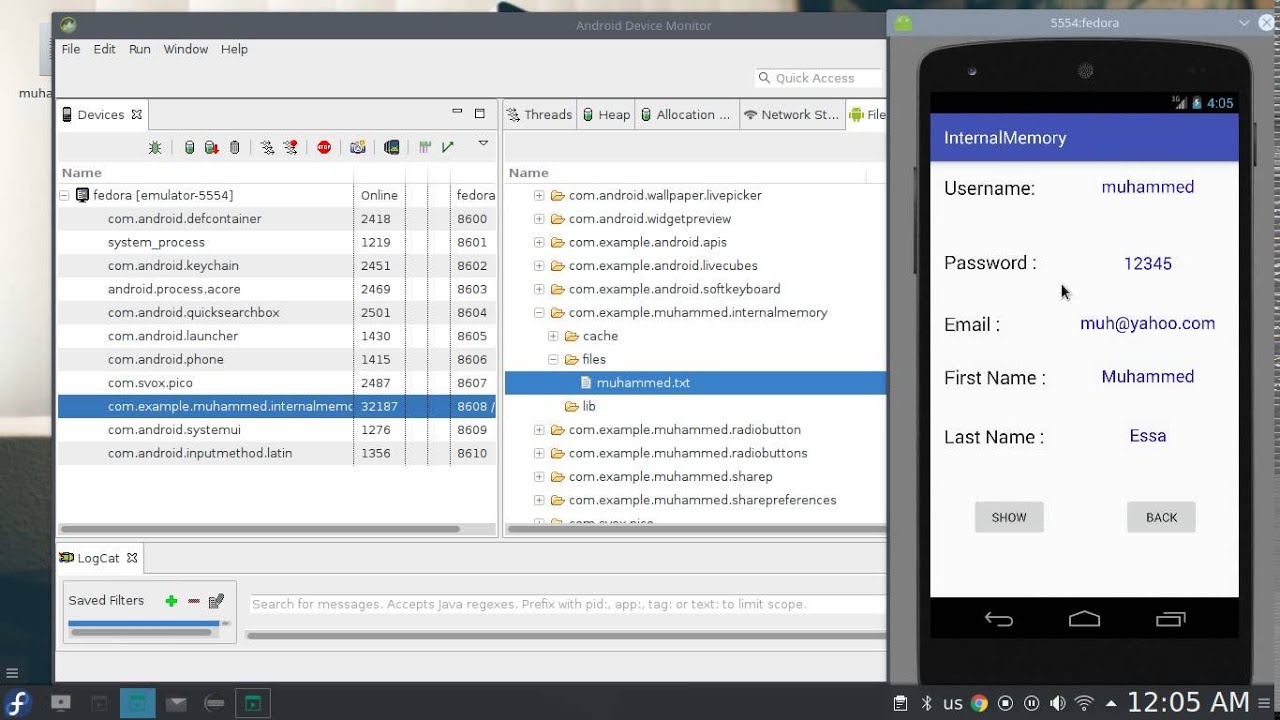Collapse the fedora emulator-5554 device node
This screenshot has height=720, width=1280.
coord(64,196)
